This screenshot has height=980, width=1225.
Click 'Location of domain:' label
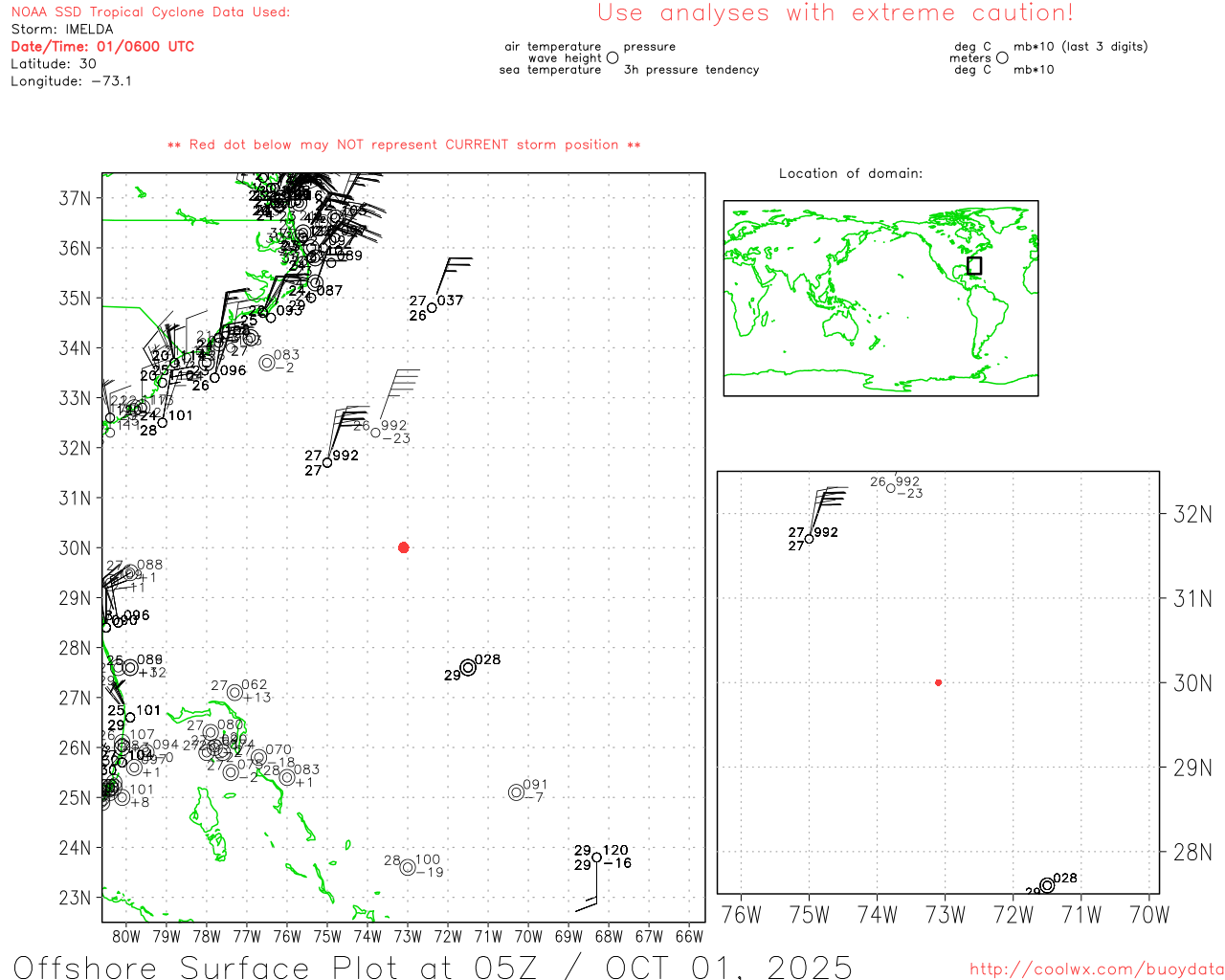pos(851,173)
